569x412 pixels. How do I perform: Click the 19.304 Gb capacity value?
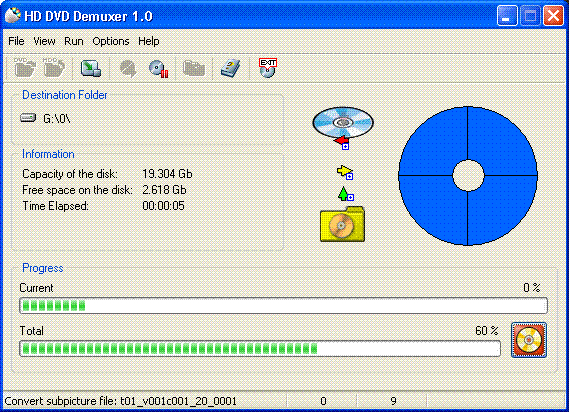pyautogui.click(x=167, y=174)
